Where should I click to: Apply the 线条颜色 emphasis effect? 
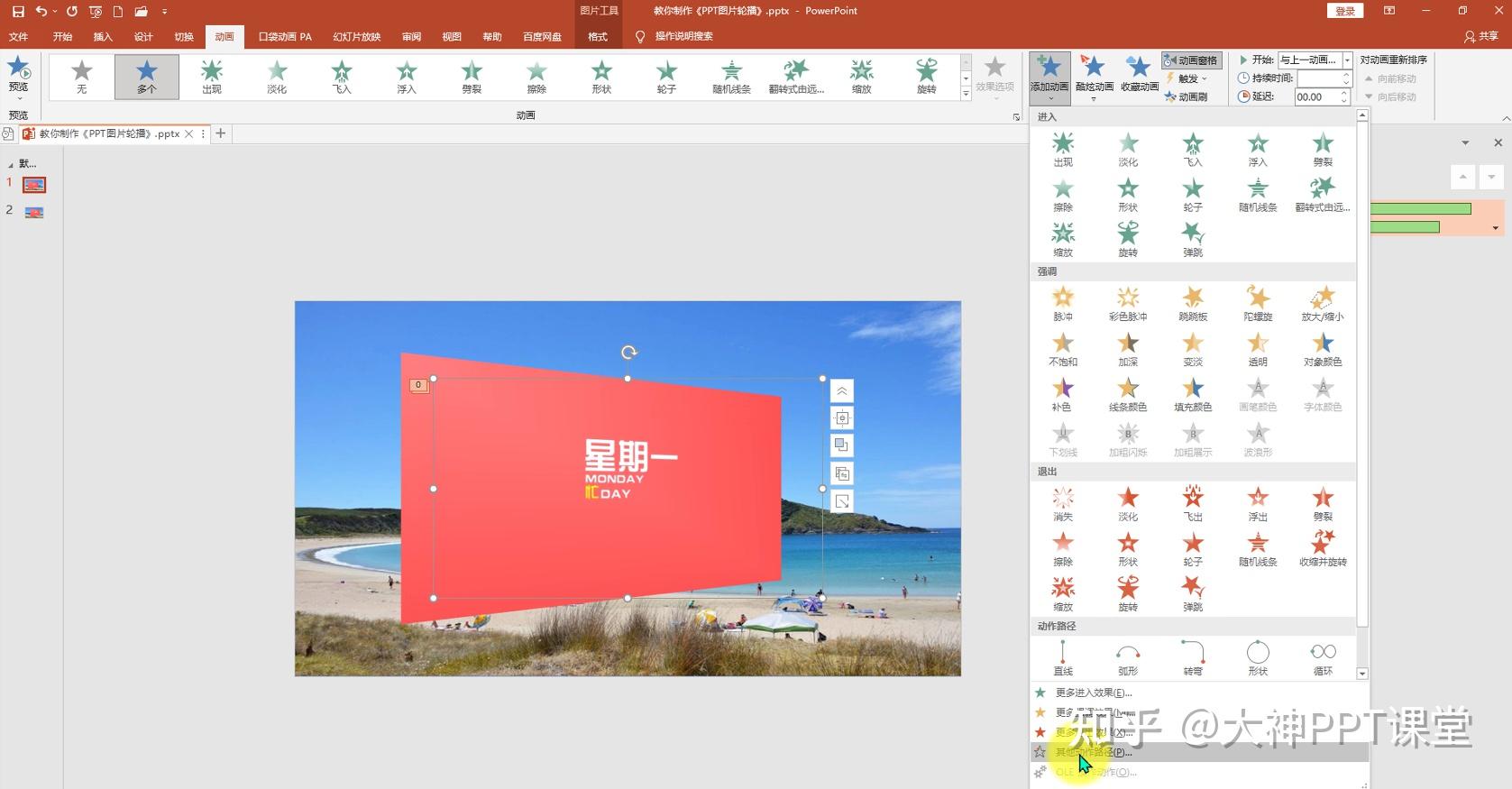(1128, 394)
